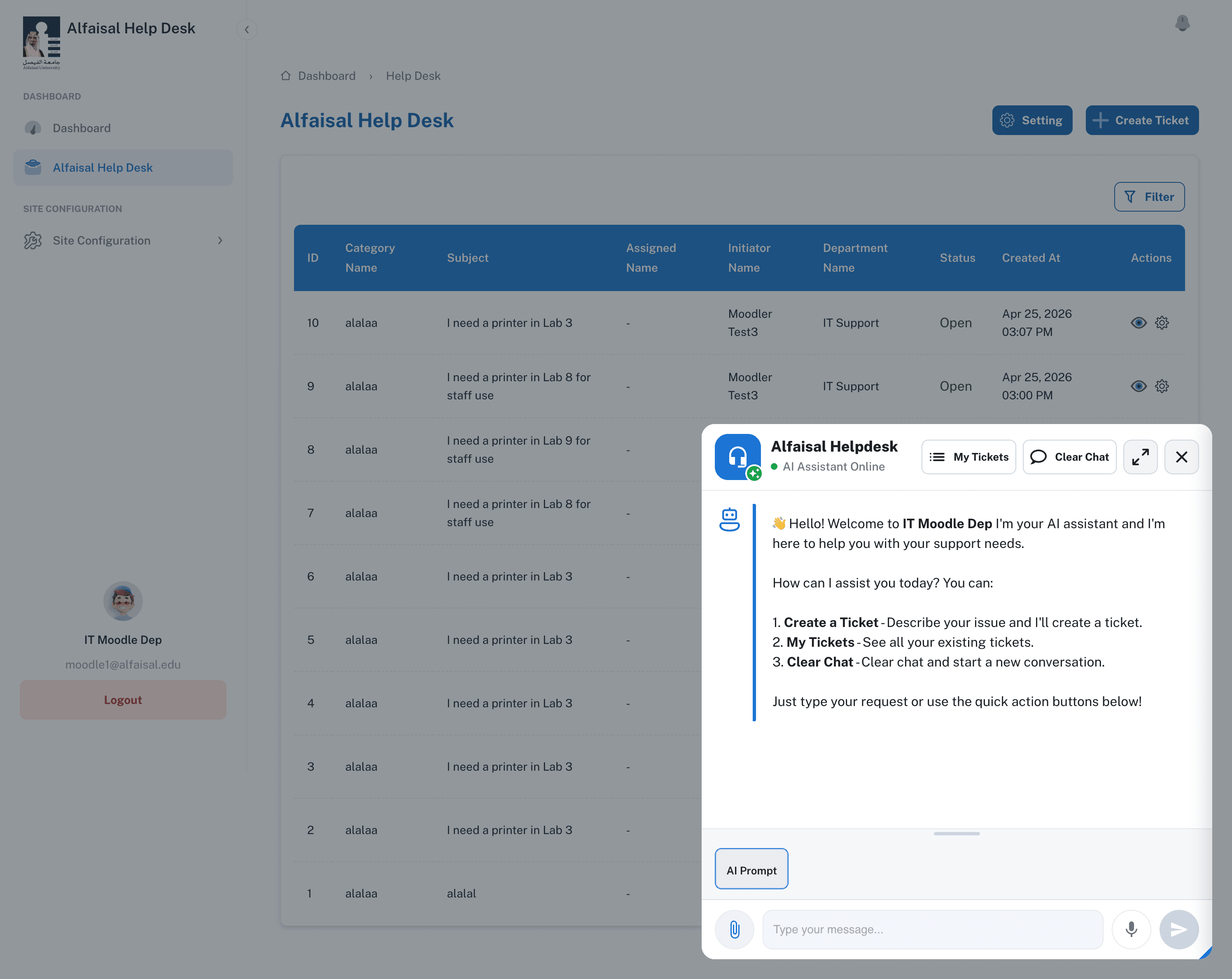The width and height of the screenshot is (1232, 979).
Task: Click the gear icon beside Site Configuration
Action: pos(33,240)
